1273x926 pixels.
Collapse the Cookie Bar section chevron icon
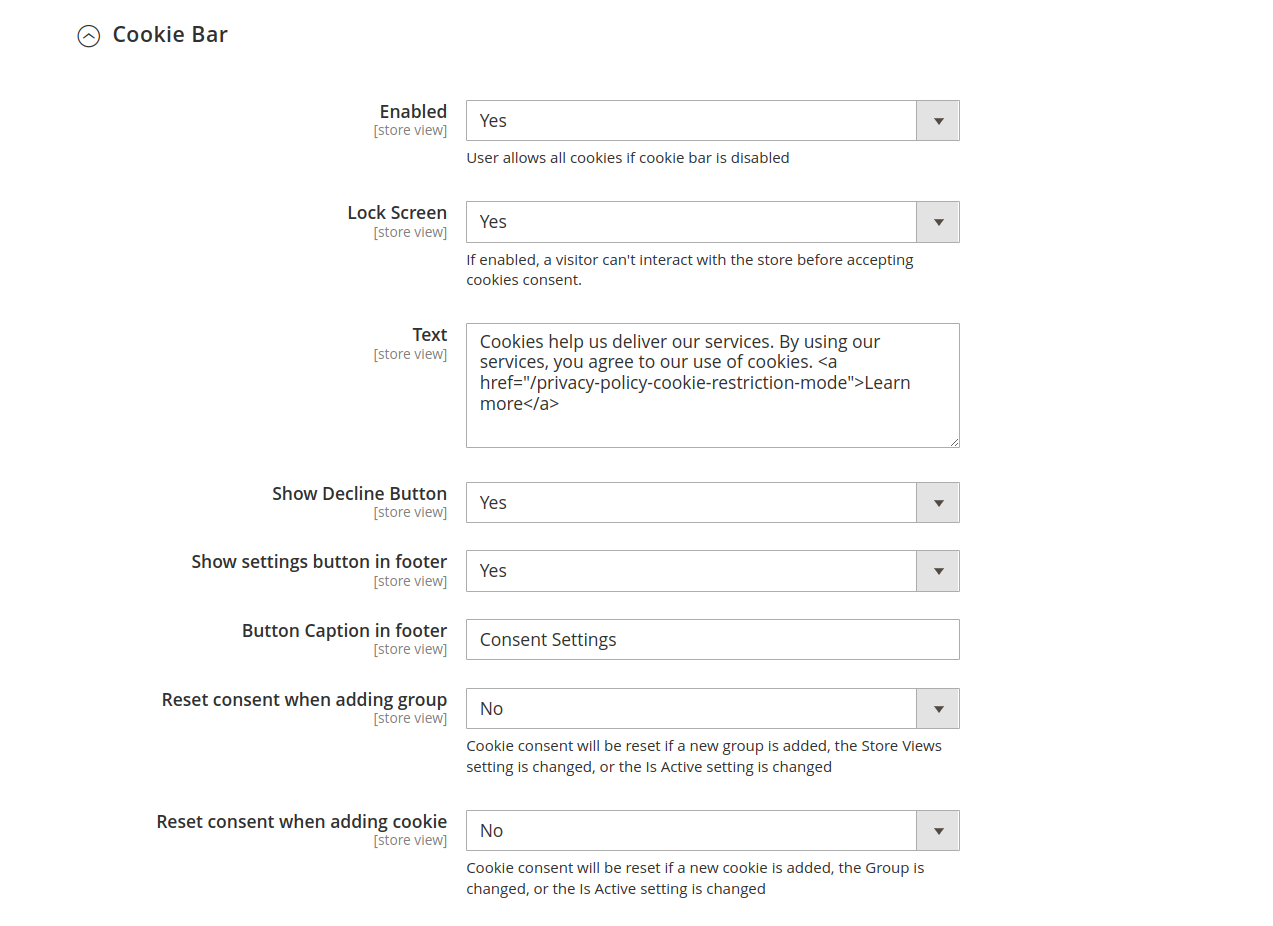click(x=89, y=36)
